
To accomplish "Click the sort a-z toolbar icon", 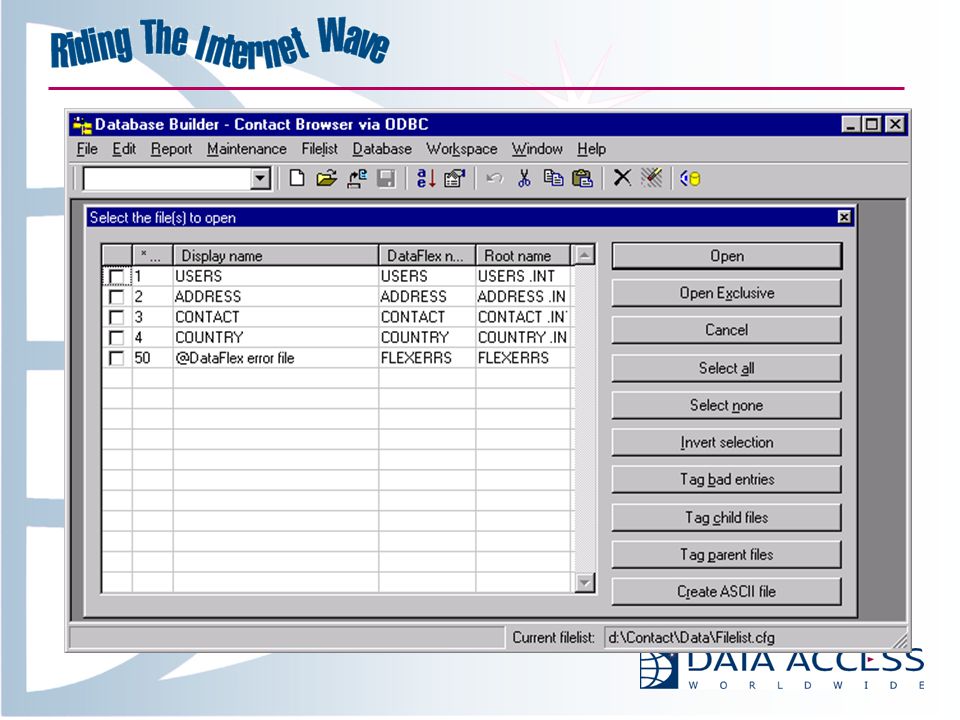I will (426, 179).
